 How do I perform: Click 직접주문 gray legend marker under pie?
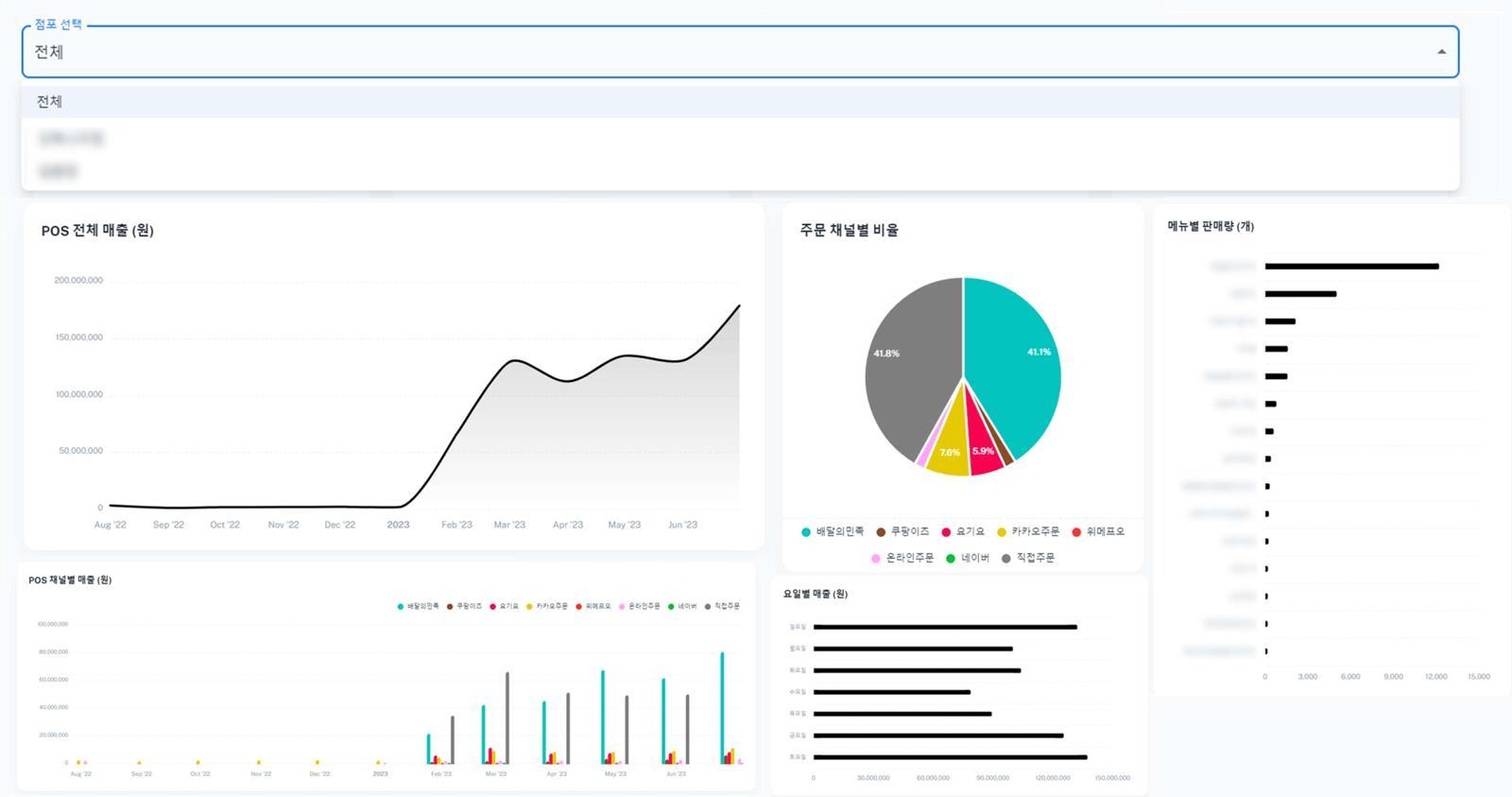click(x=1006, y=559)
